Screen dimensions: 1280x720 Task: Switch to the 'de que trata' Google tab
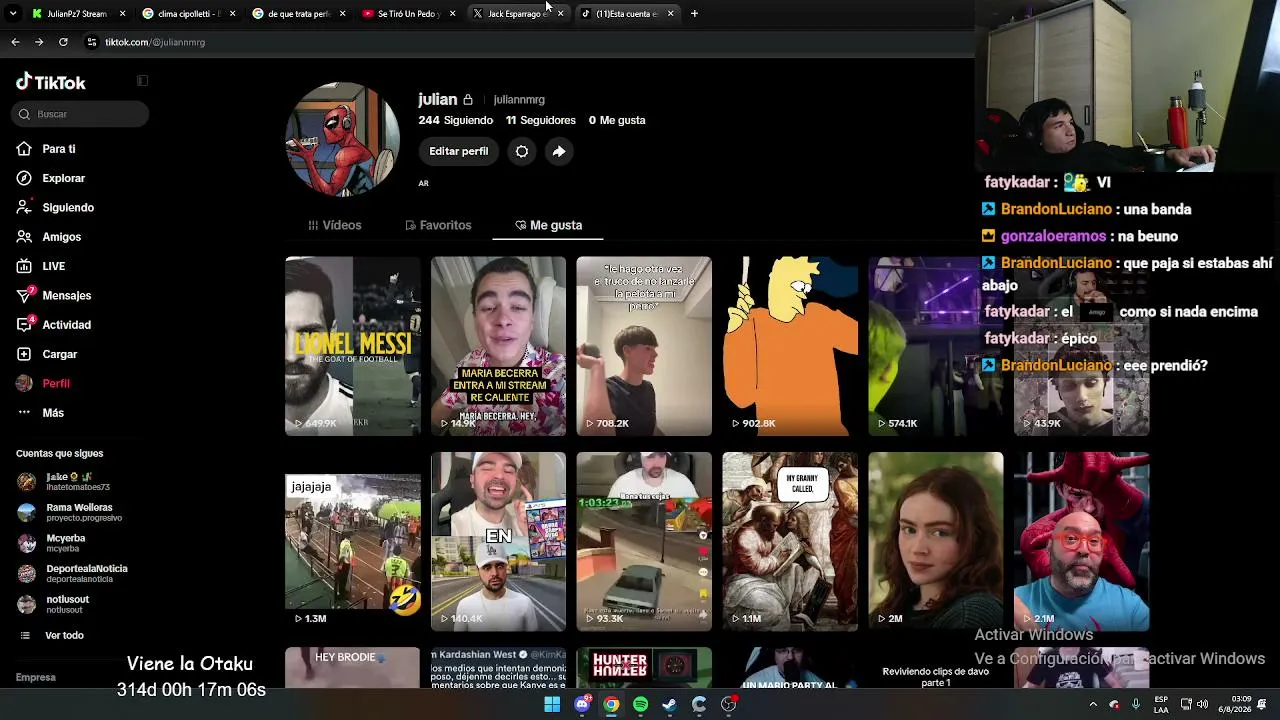298,14
